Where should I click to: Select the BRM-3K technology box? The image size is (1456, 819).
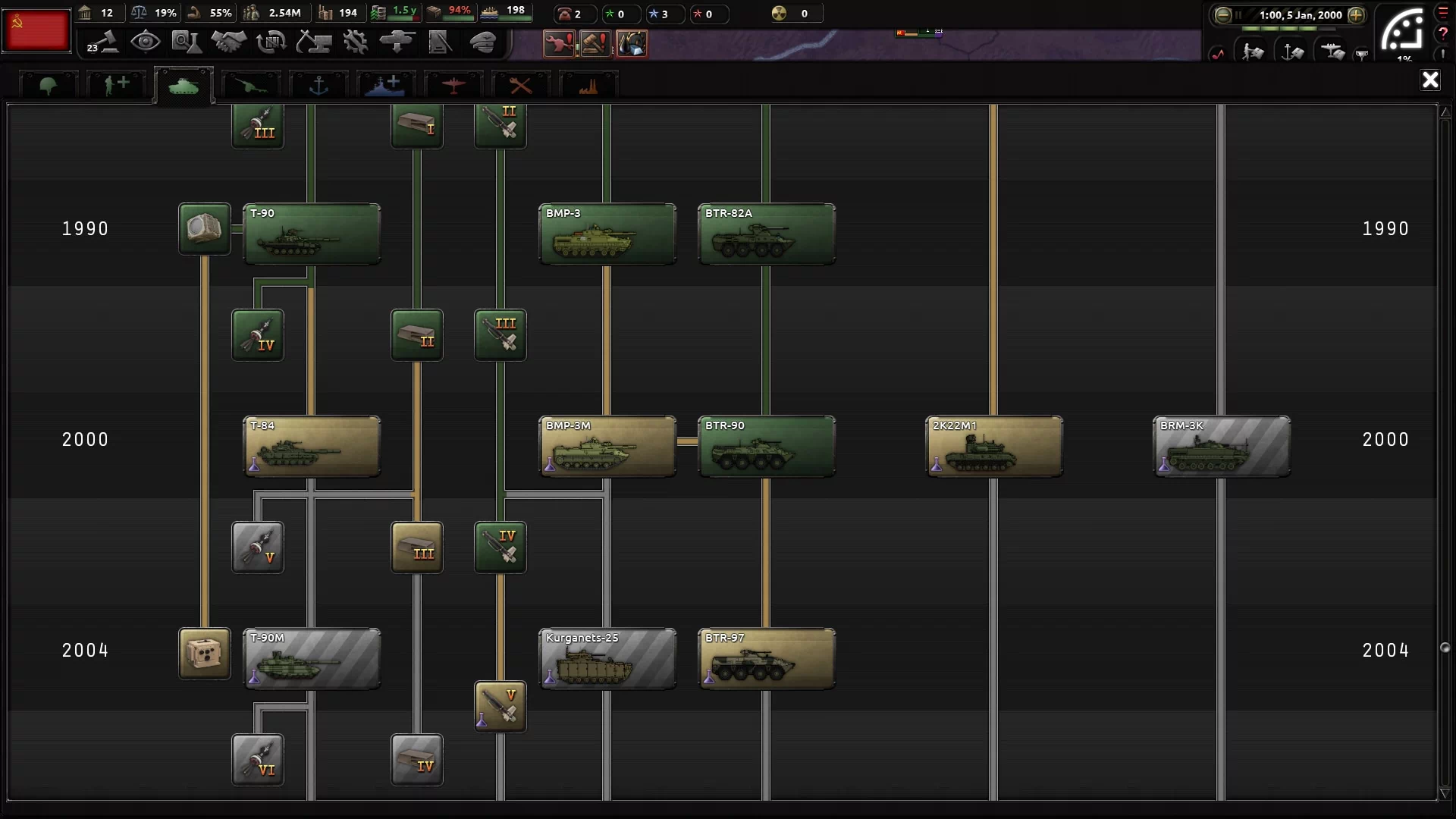[1221, 447]
